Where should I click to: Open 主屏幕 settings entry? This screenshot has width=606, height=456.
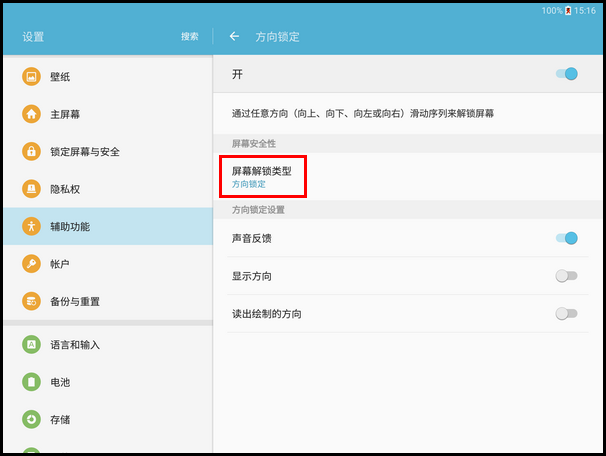108,114
